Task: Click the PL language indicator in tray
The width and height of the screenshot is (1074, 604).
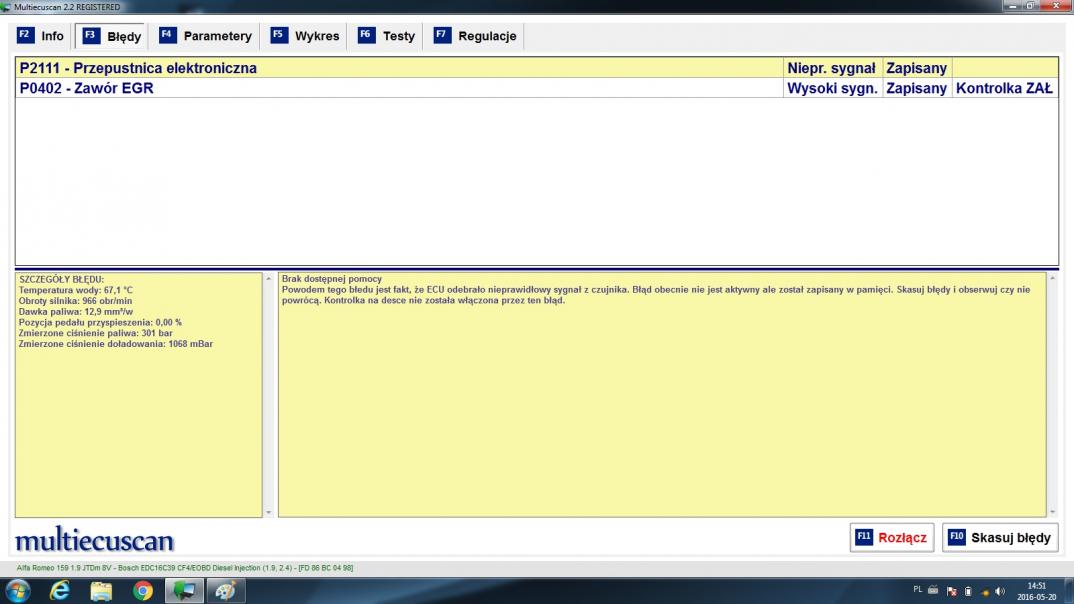Action: click(918, 590)
